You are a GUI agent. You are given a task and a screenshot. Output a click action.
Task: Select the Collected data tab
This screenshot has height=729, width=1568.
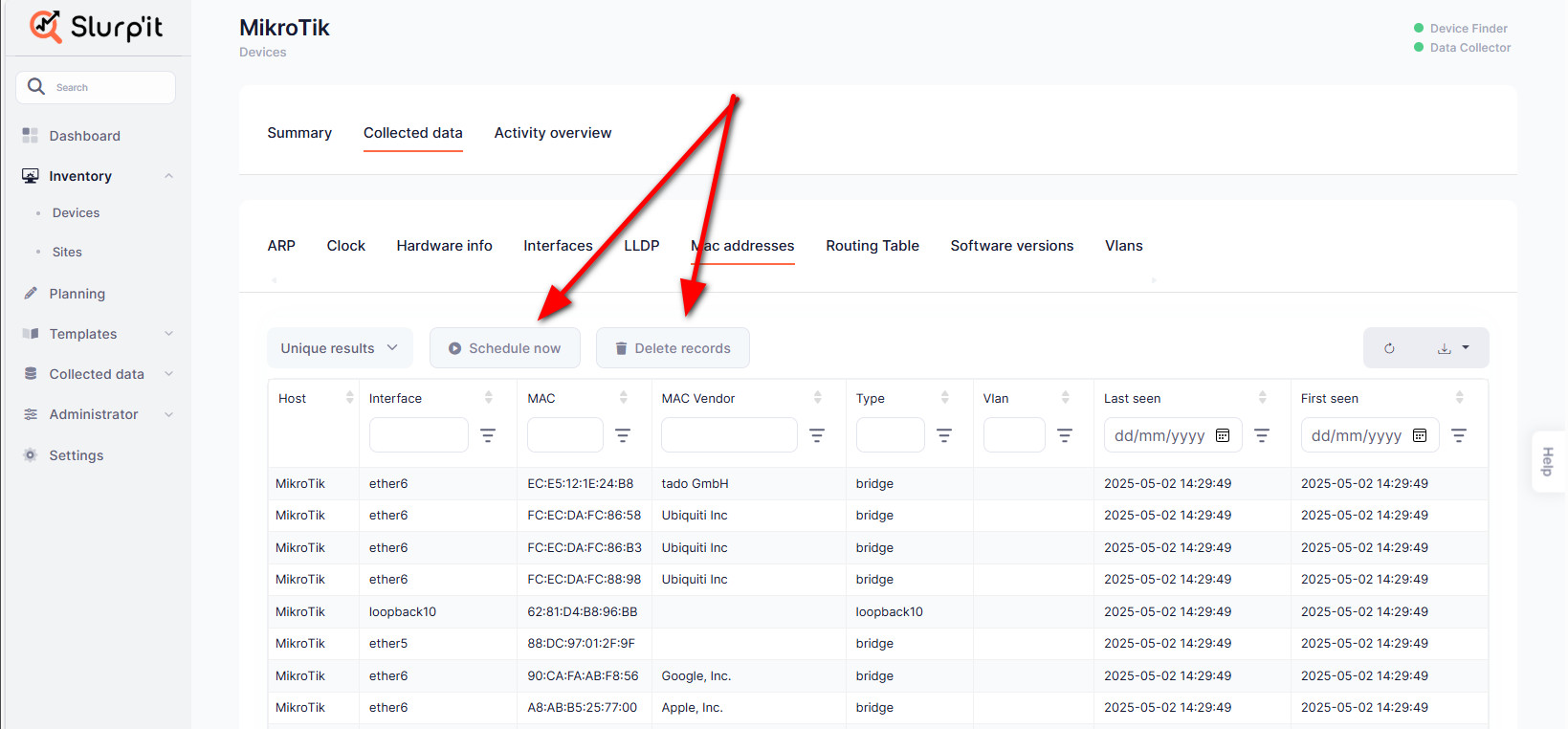(413, 133)
